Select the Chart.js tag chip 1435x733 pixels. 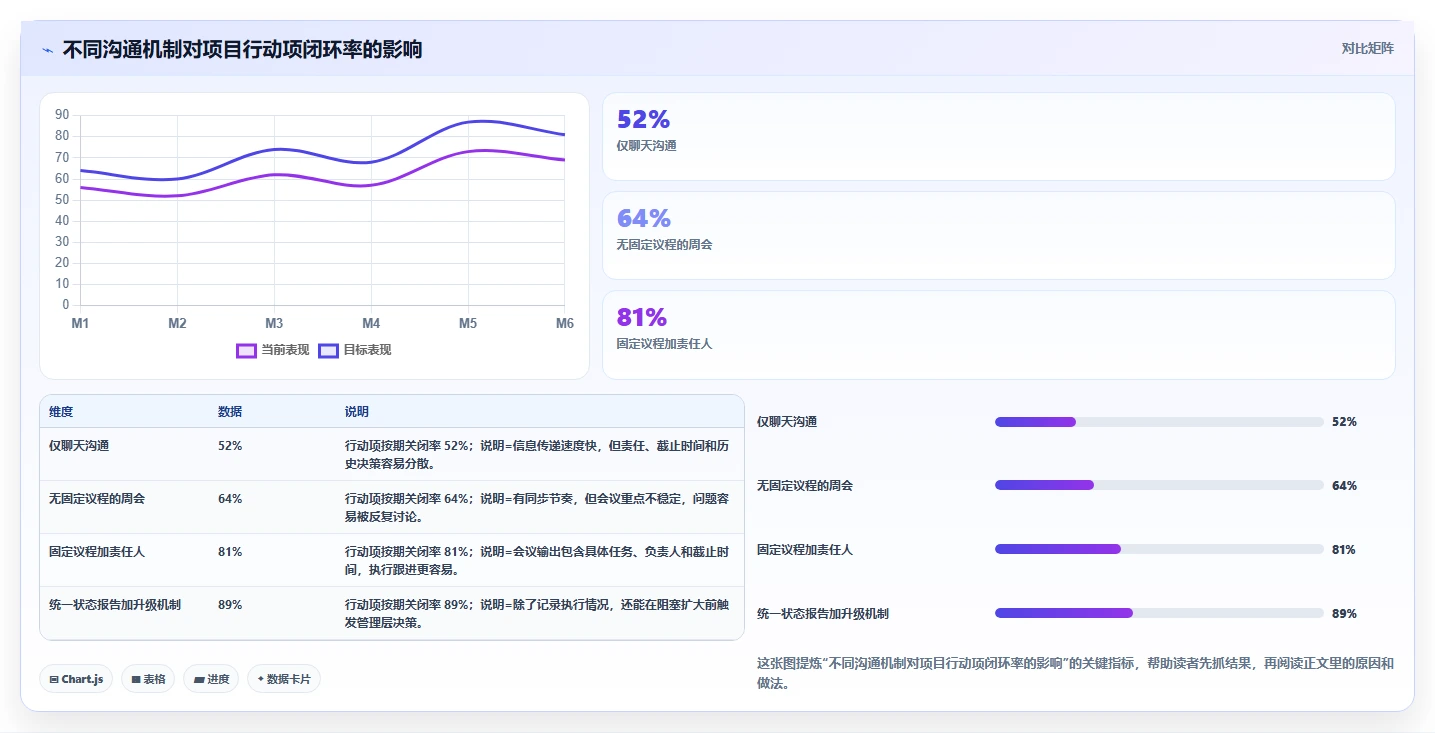[77, 679]
